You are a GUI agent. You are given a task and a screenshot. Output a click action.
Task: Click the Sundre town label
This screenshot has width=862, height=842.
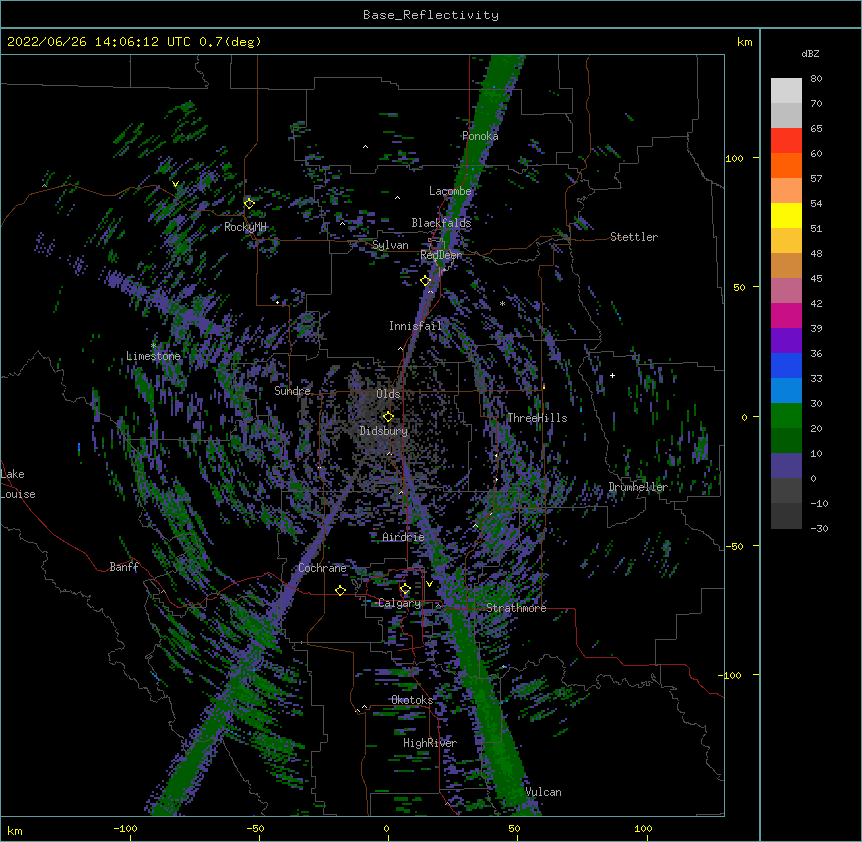coord(292,391)
